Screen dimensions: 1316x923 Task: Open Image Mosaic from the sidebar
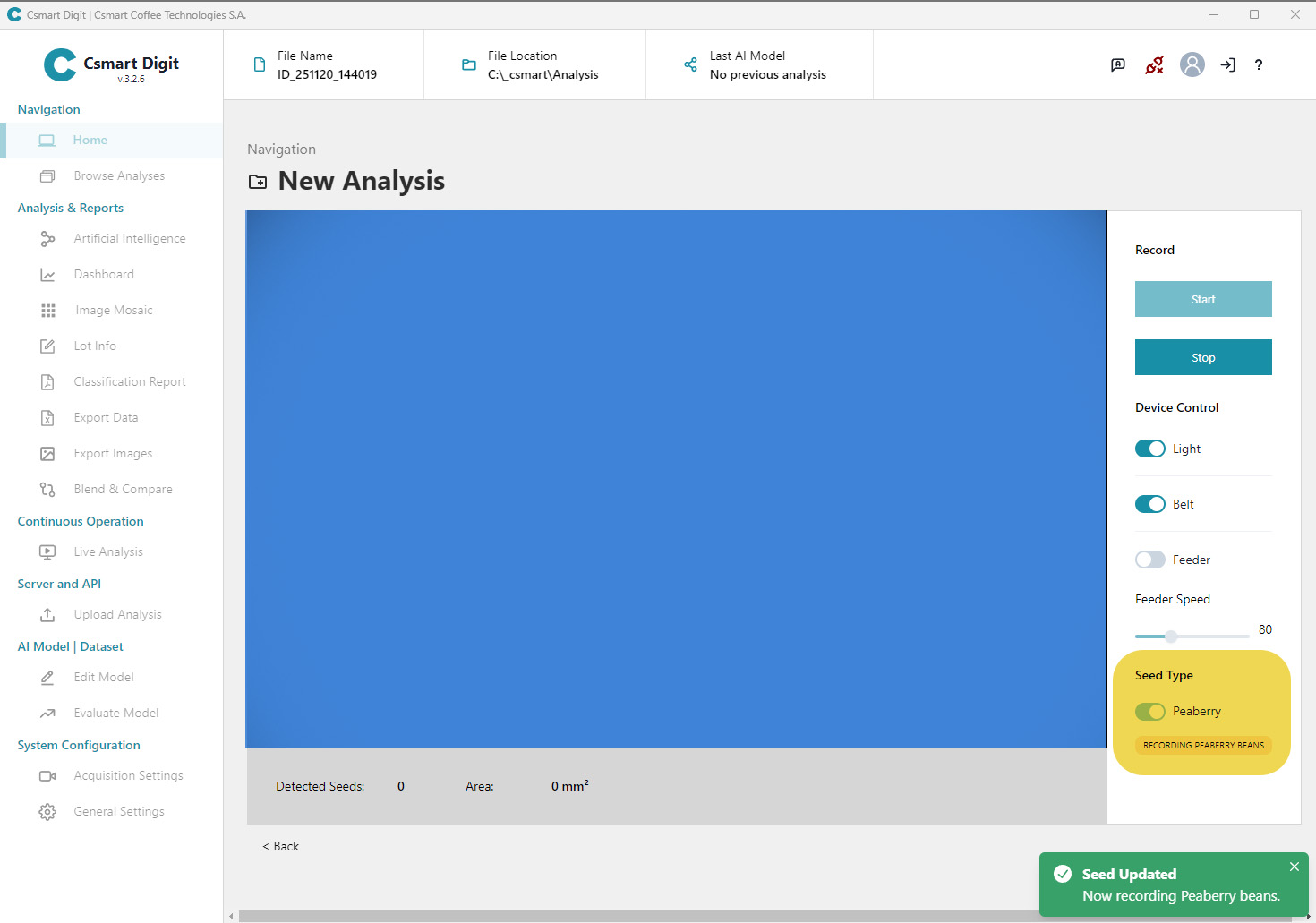[x=114, y=311]
